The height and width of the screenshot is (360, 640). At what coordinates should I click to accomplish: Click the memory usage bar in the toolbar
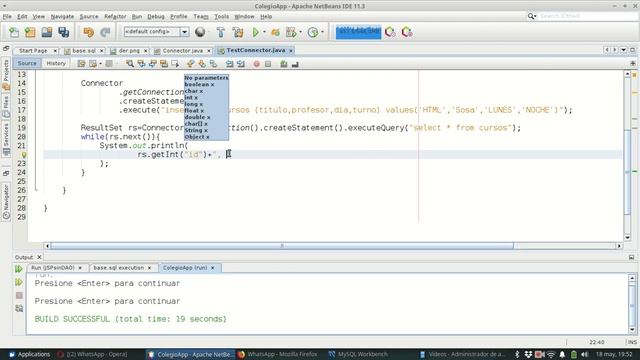358,31
